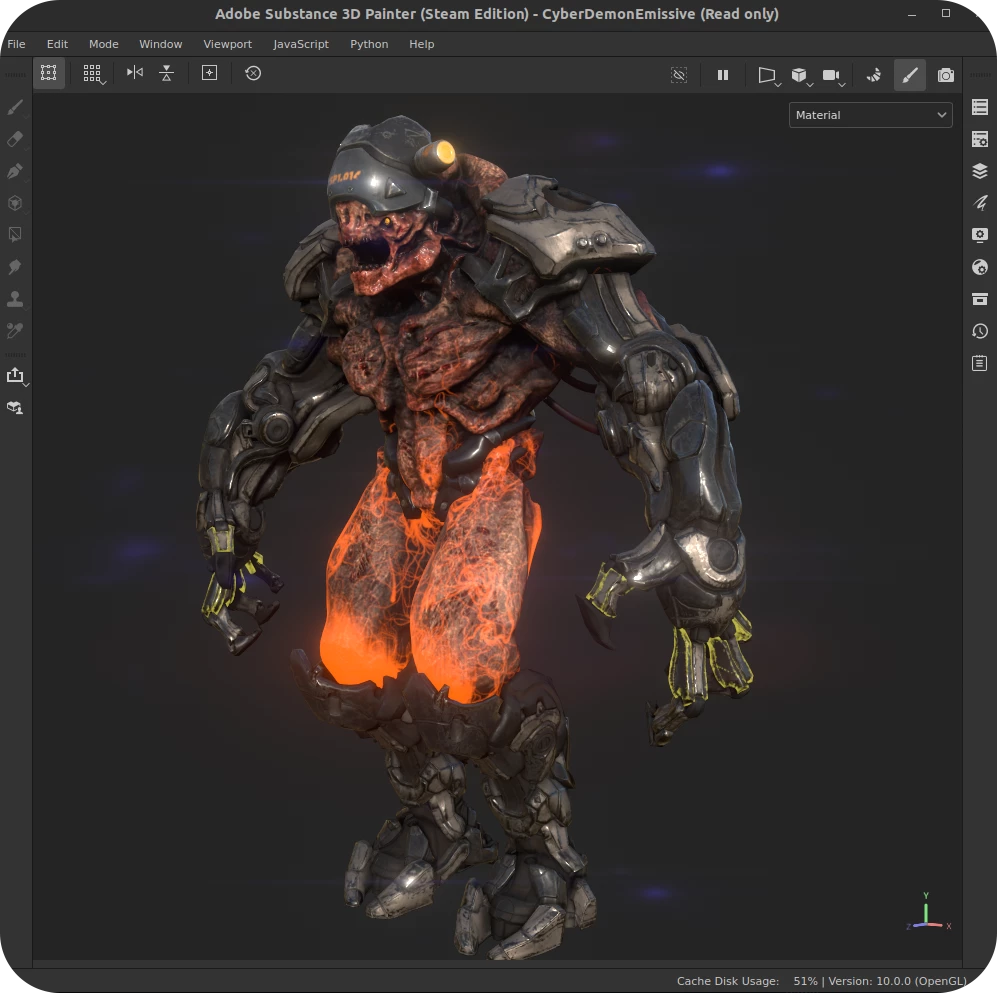Select the Smudge tool
This screenshot has height=993, width=997.
15,266
